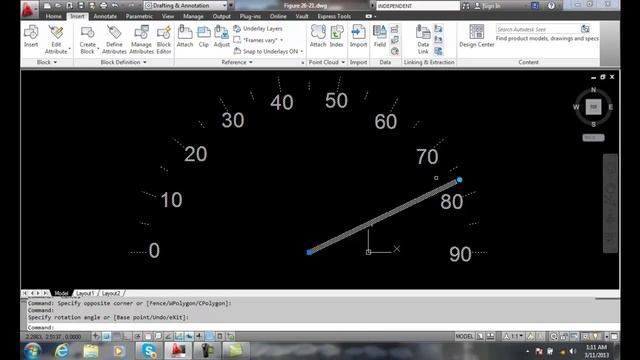Open Design Center

(x=476, y=36)
